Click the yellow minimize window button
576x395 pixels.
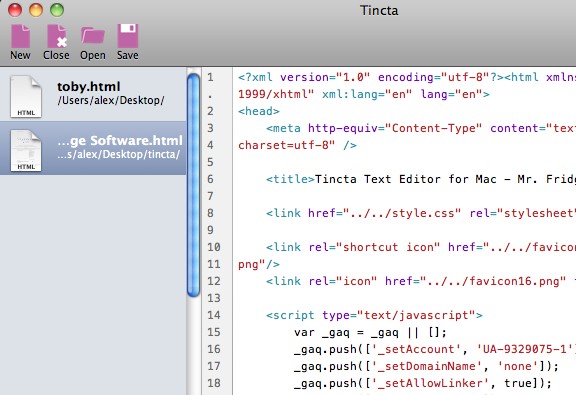[x=36, y=10]
